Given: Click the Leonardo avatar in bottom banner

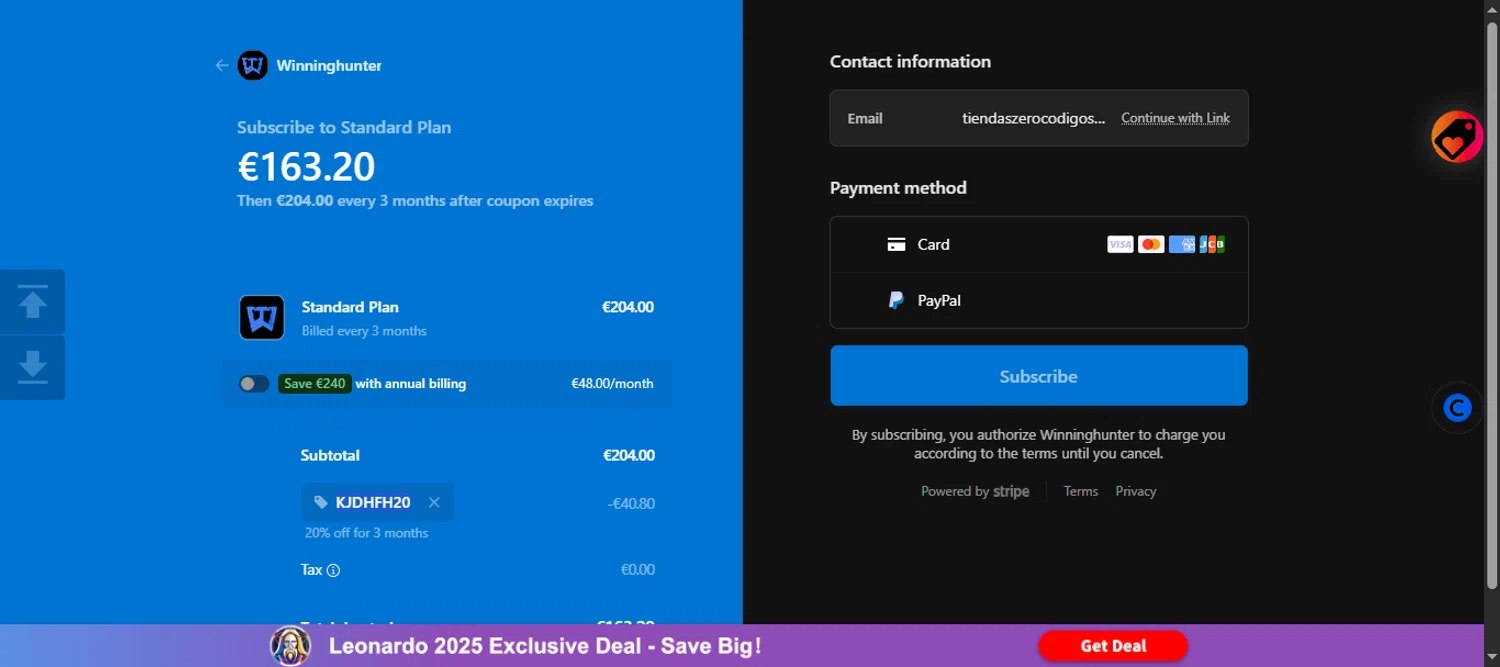Looking at the screenshot, I should [291, 646].
